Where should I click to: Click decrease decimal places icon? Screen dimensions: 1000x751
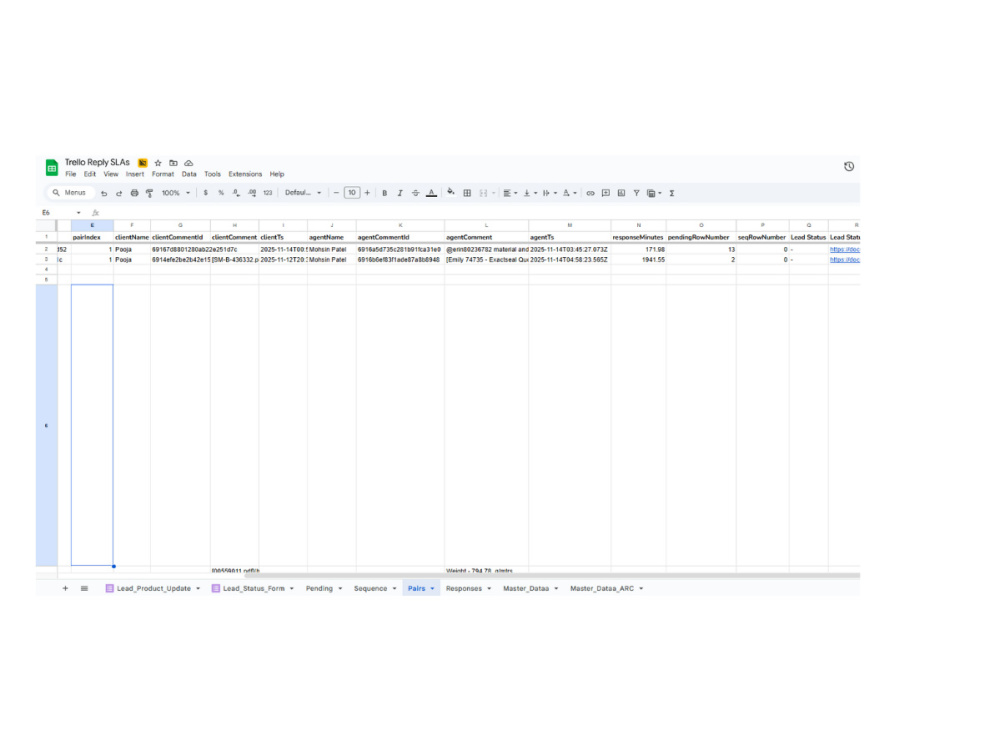point(236,193)
